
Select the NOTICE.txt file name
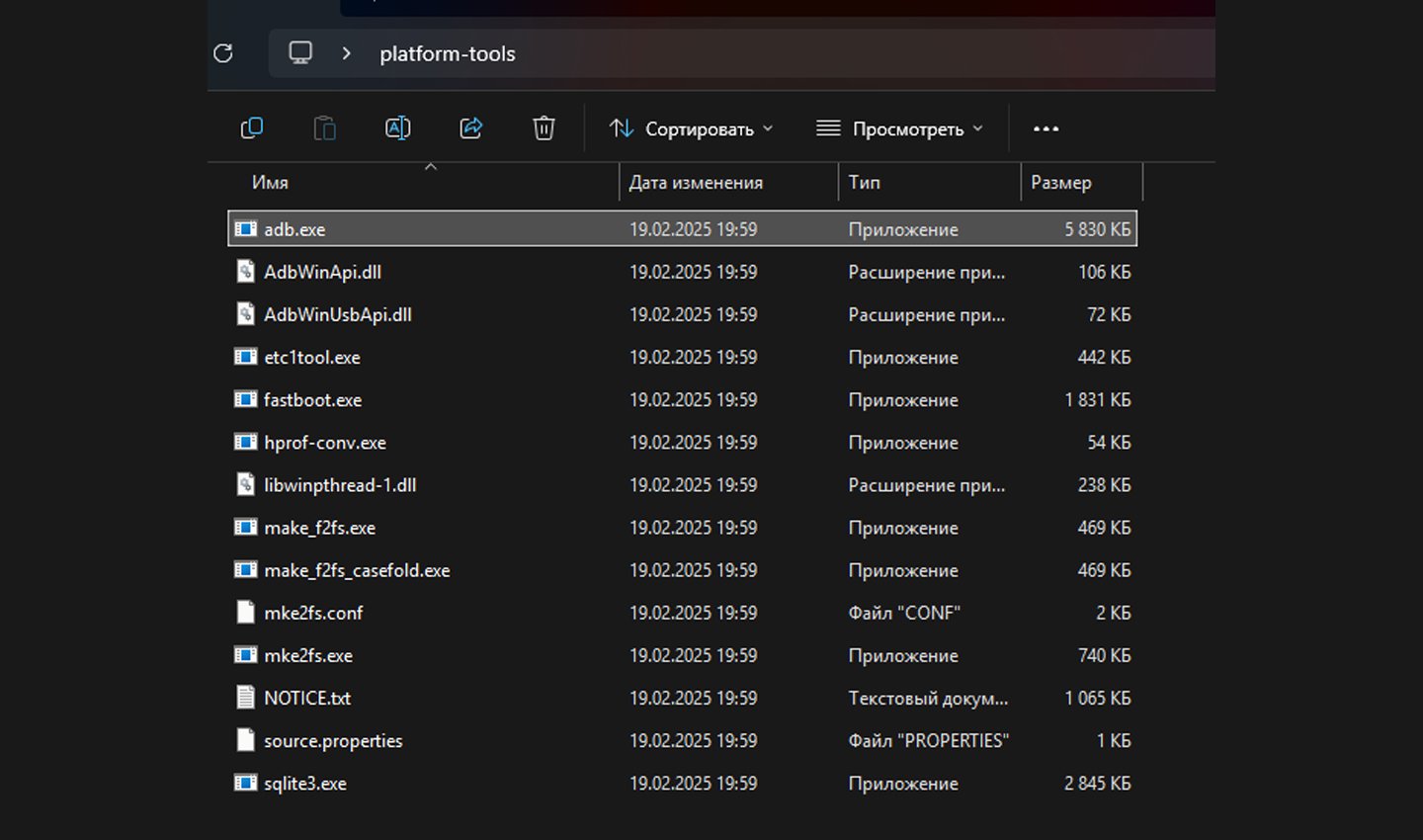coord(307,698)
